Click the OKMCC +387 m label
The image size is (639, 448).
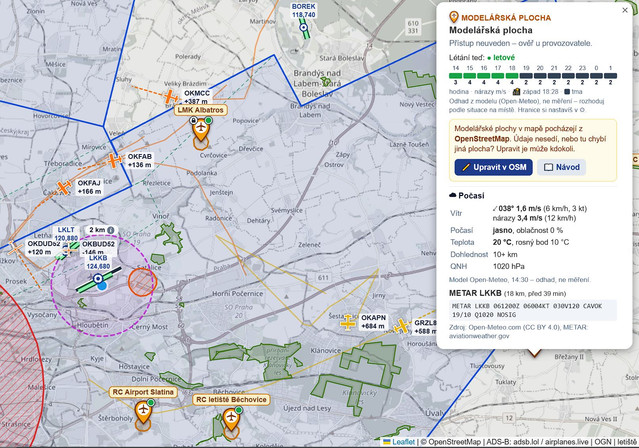pyautogui.click(x=196, y=97)
